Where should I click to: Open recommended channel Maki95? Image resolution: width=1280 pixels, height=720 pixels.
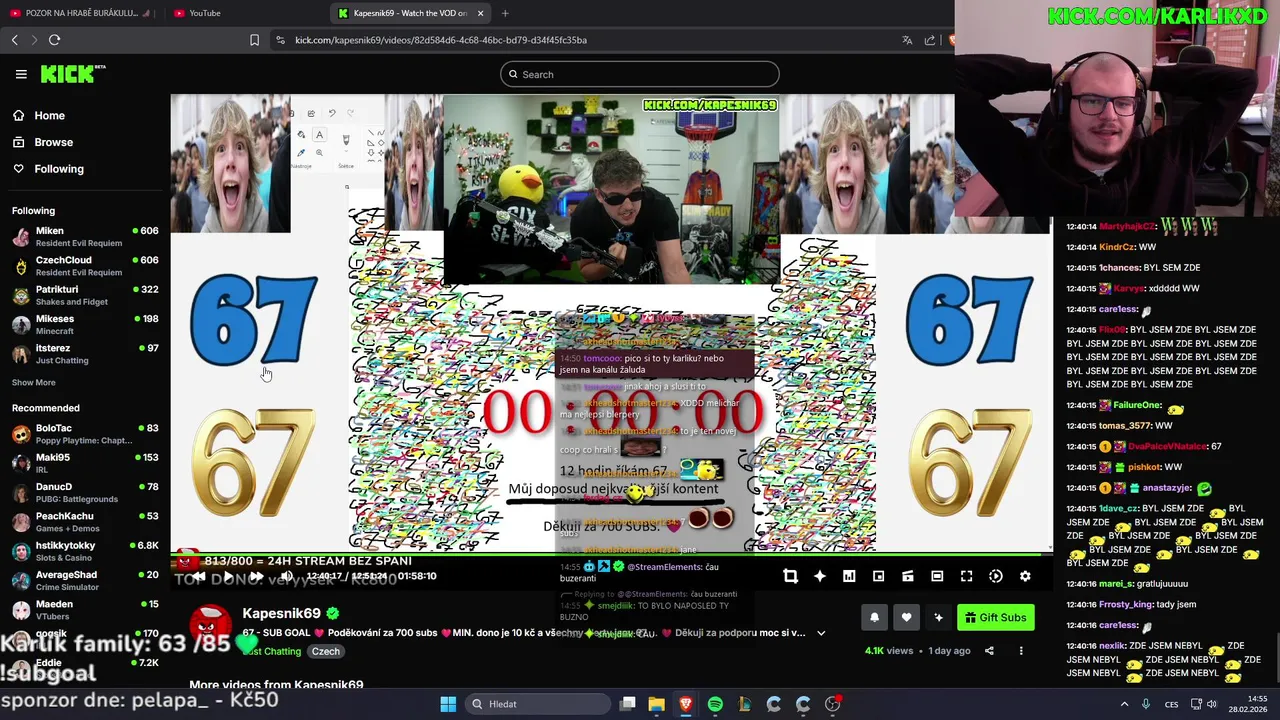coord(85,463)
